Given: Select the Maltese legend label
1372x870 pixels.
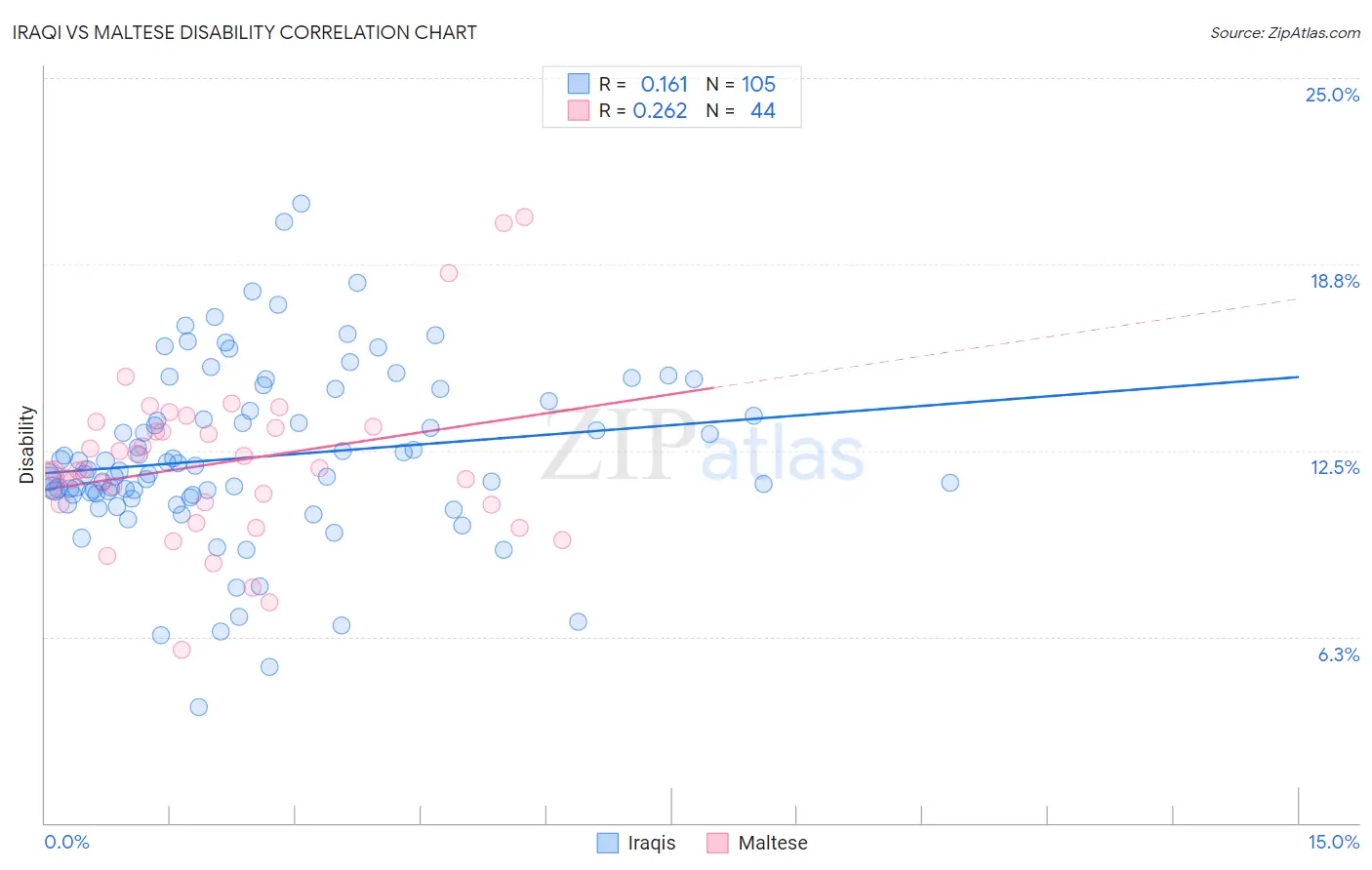Looking at the screenshot, I should click(773, 843).
